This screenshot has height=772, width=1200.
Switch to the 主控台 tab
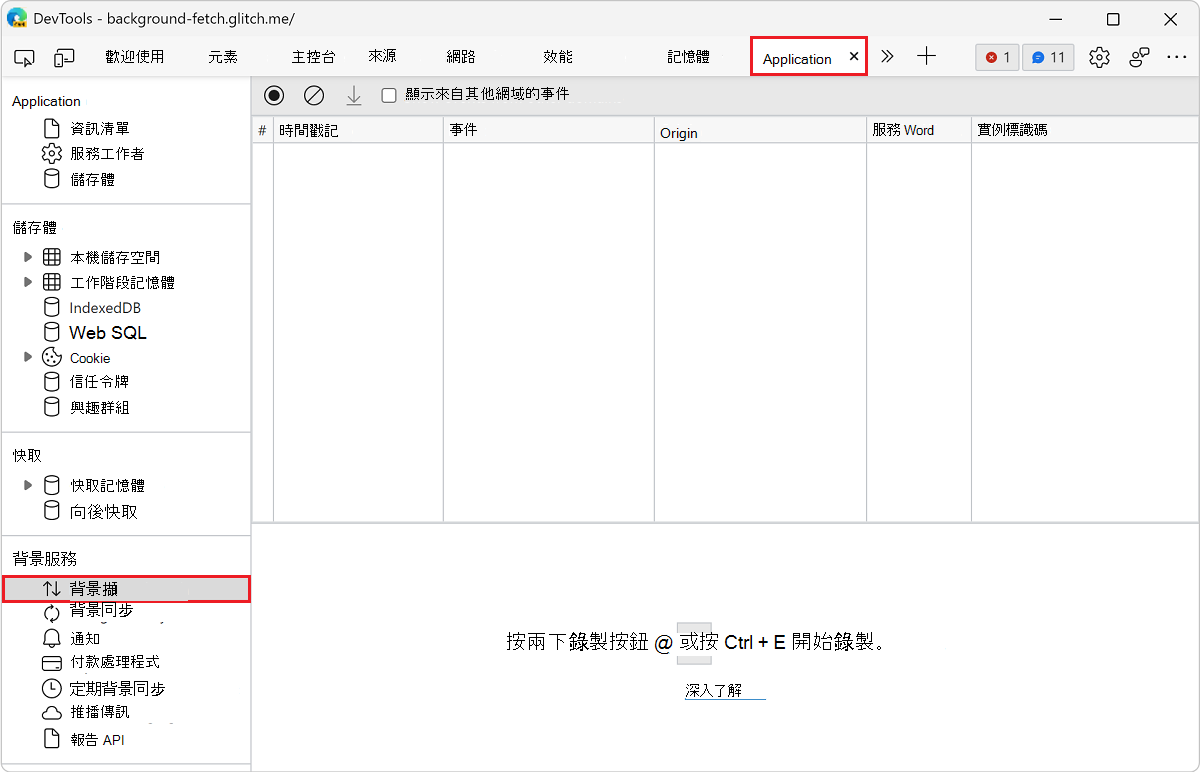click(313, 57)
